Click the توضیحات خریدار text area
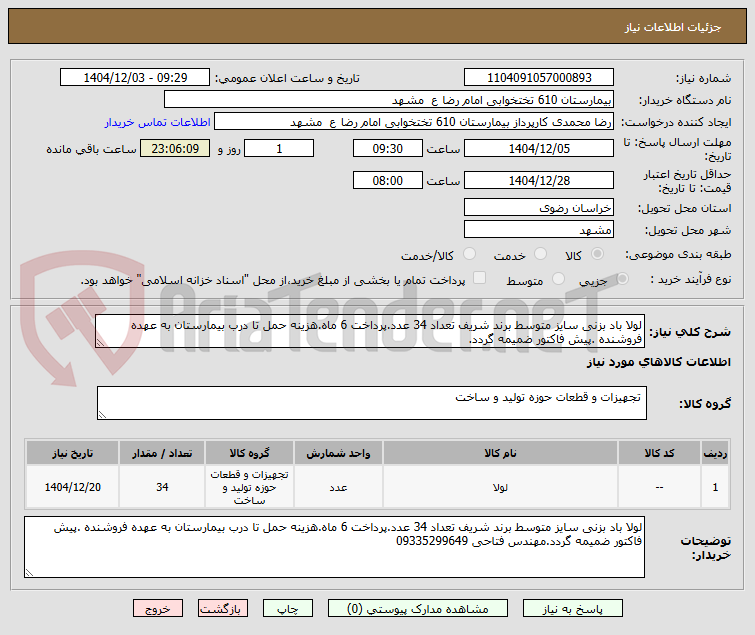Viewport: 755px width, 635px height. tap(334, 547)
